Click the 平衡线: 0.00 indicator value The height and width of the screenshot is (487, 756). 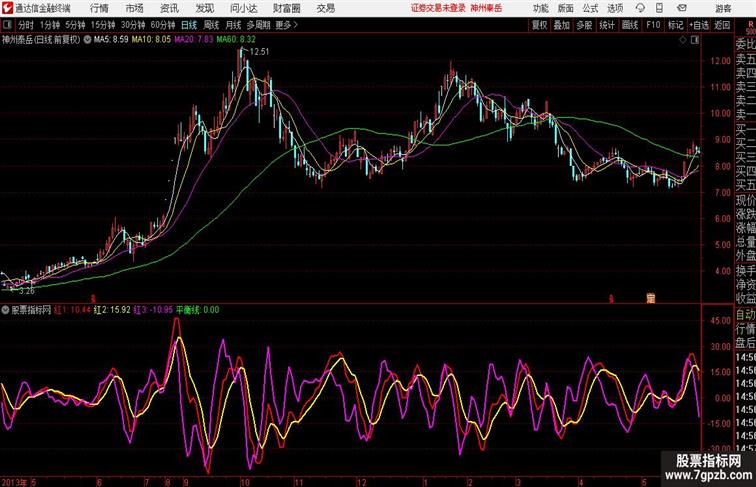[198, 310]
